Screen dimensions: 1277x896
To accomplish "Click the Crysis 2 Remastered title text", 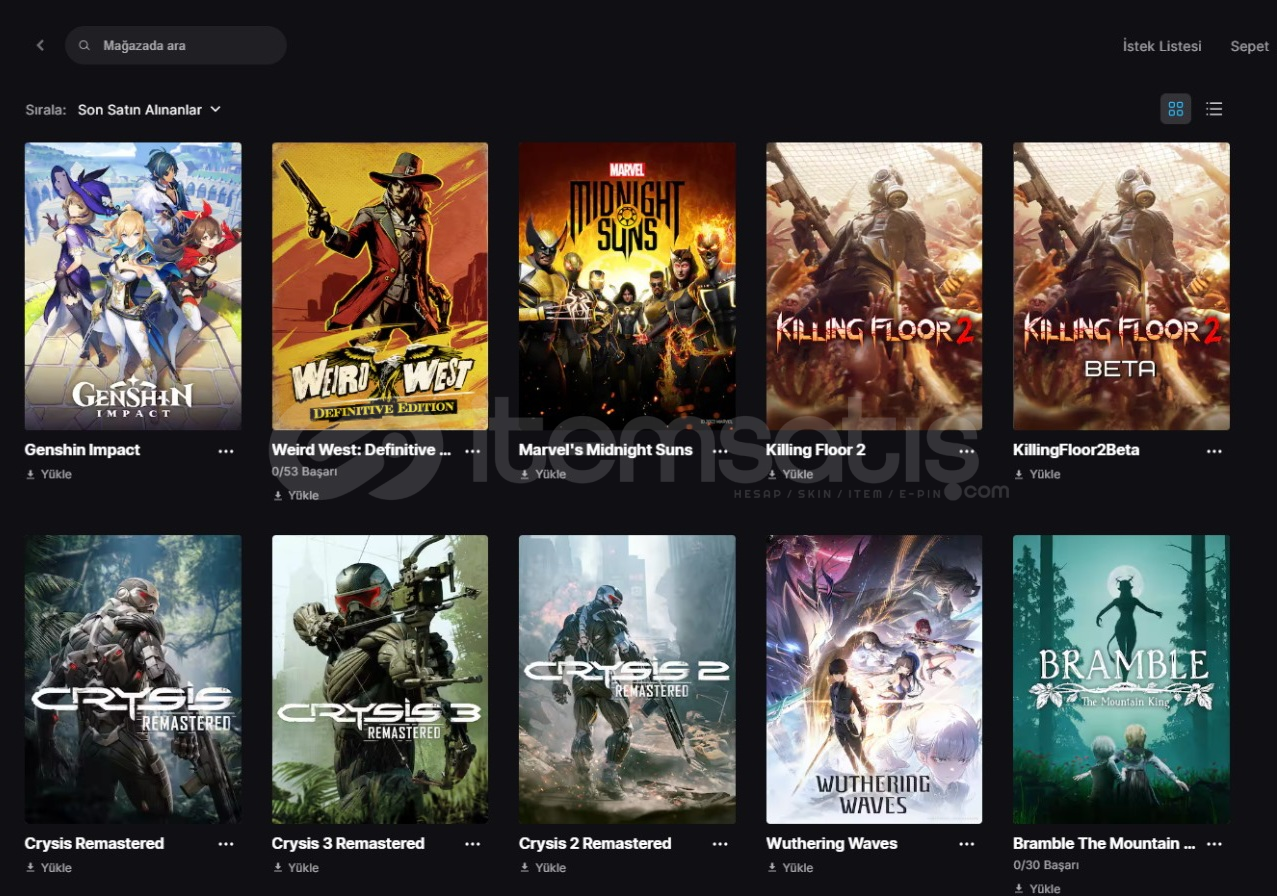I will click(595, 843).
